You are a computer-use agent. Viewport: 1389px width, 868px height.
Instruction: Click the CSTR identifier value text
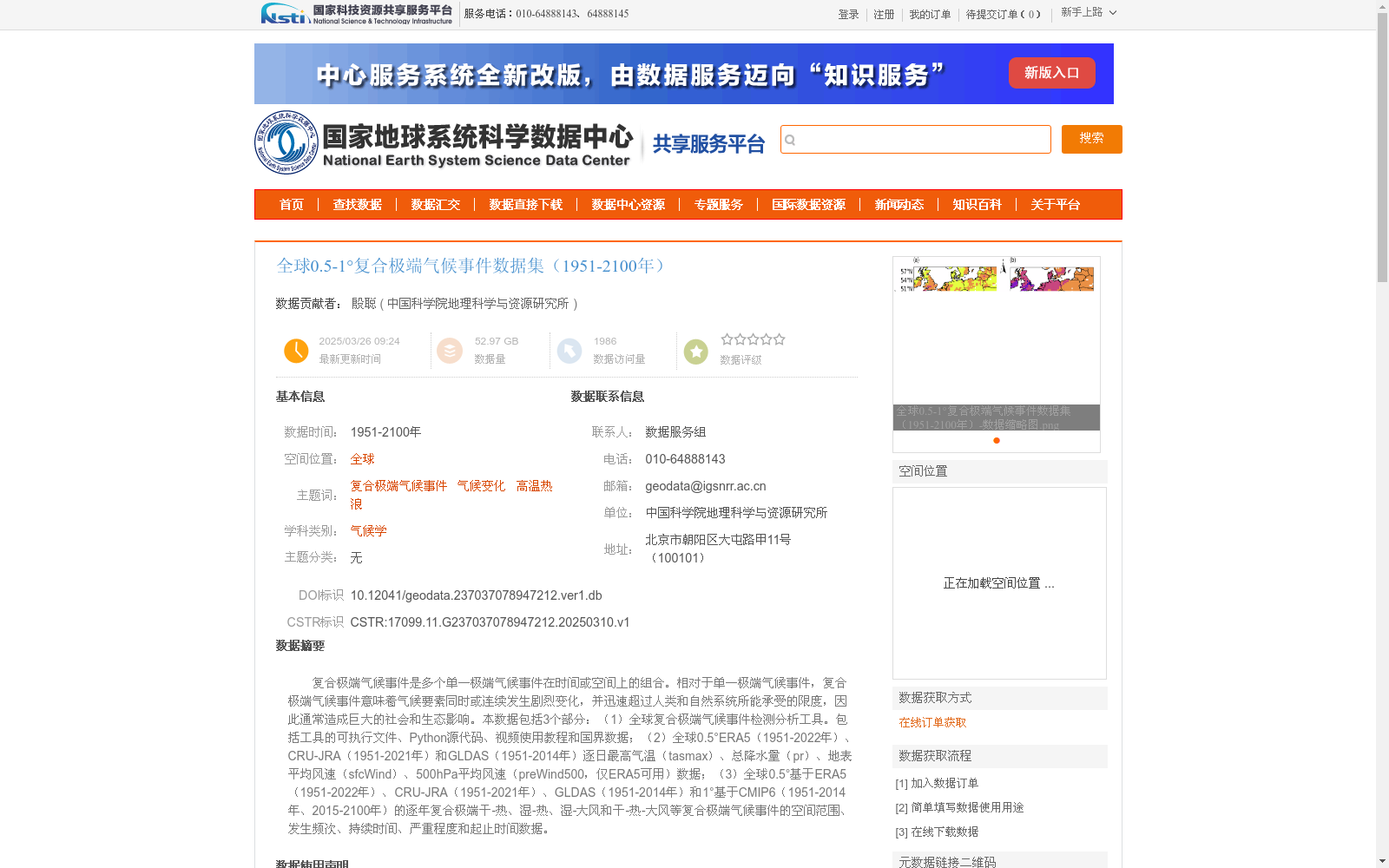pos(490,622)
